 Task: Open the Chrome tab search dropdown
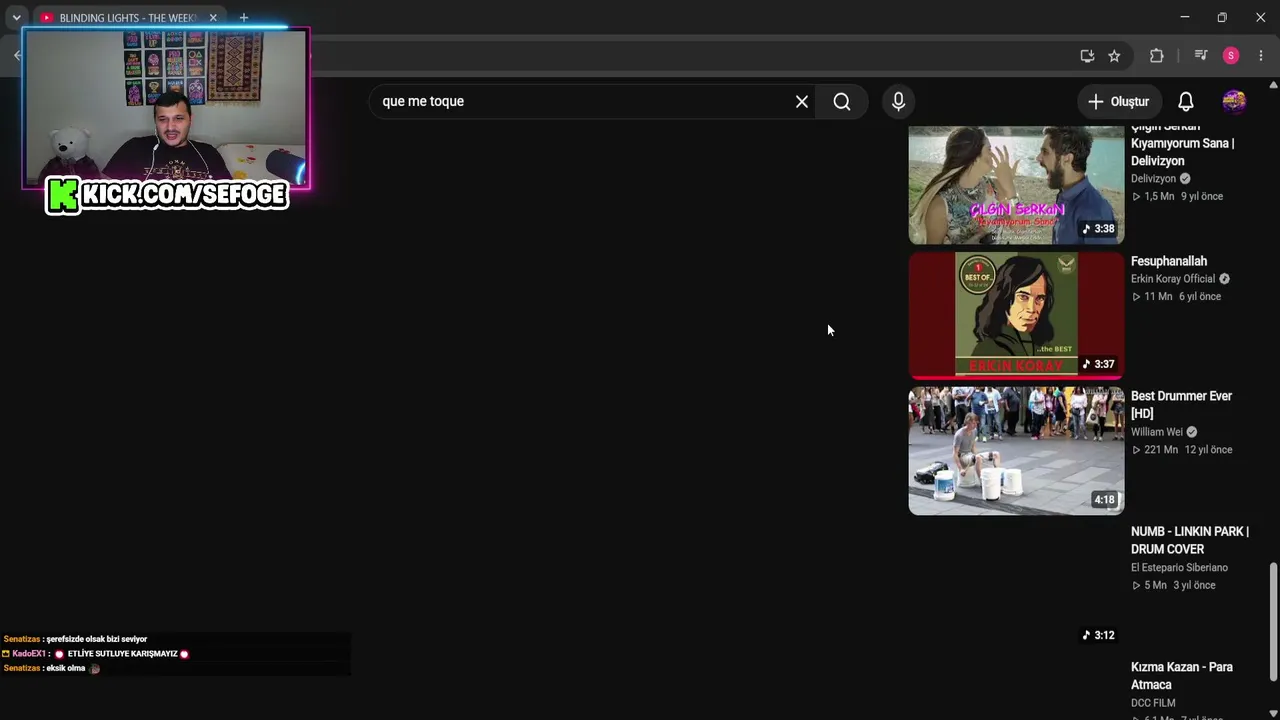click(16, 17)
